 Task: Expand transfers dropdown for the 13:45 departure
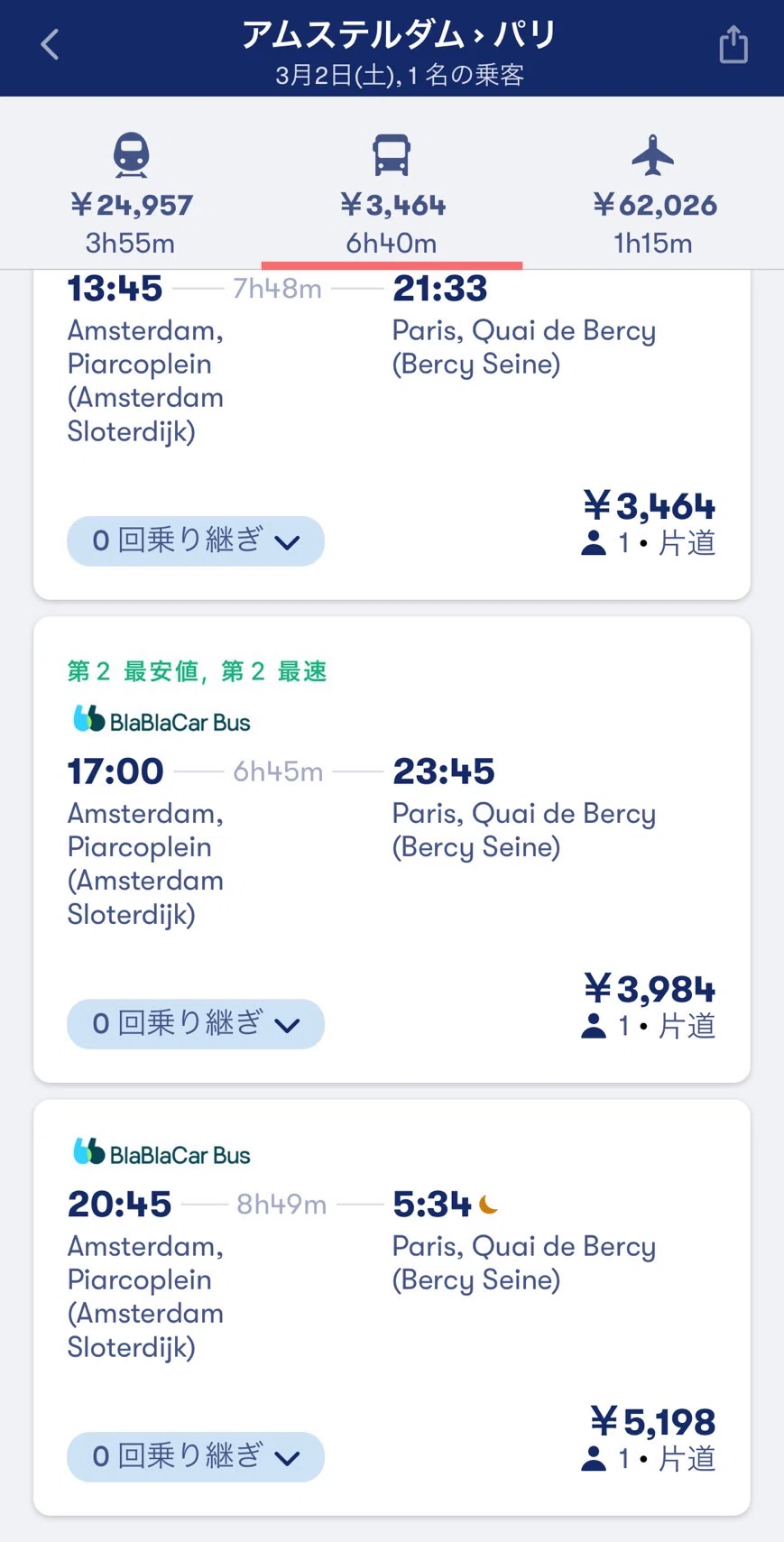click(x=196, y=541)
